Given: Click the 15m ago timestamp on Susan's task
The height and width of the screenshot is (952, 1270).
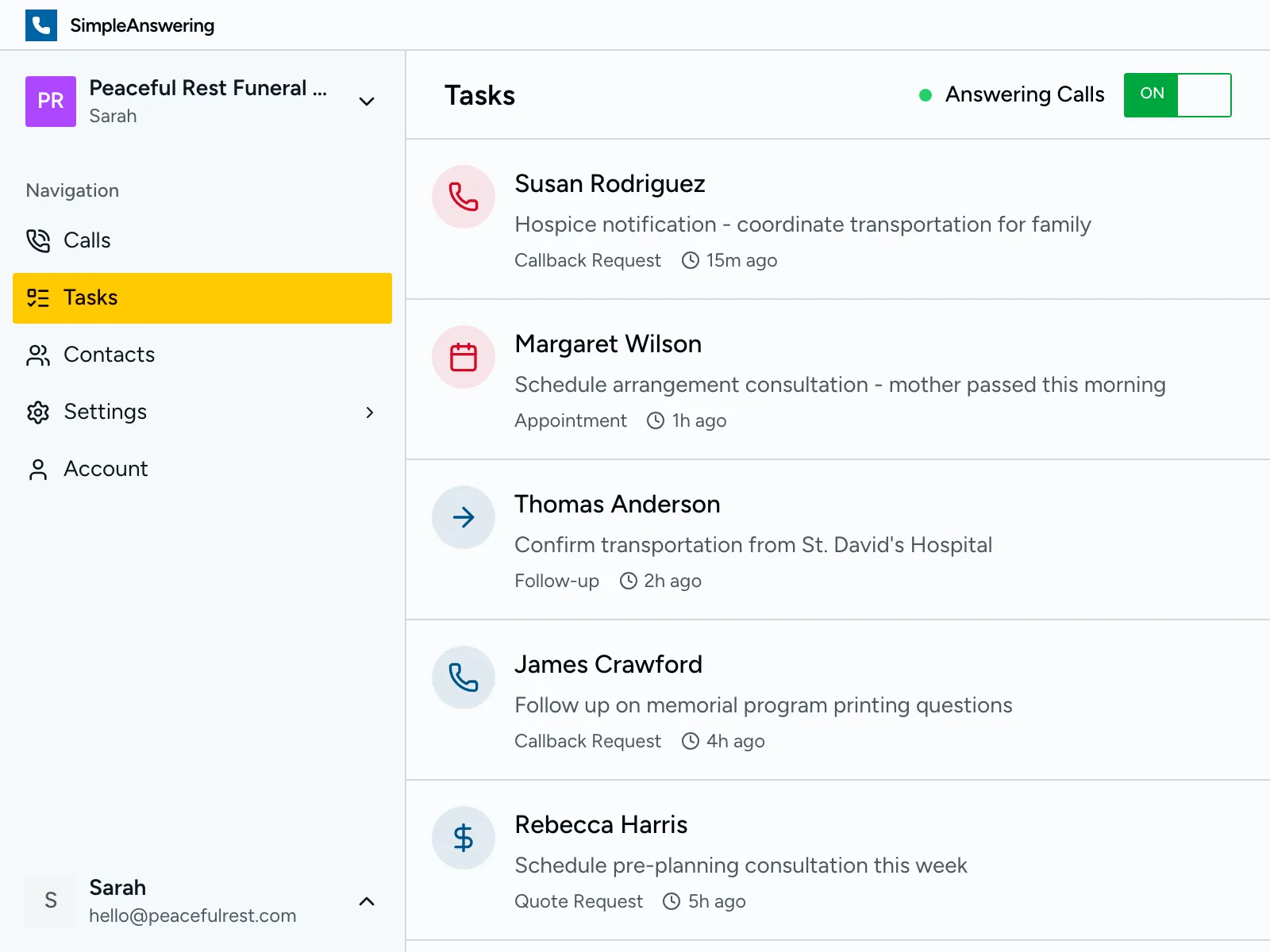Looking at the screenshot, I should [741, 260].
